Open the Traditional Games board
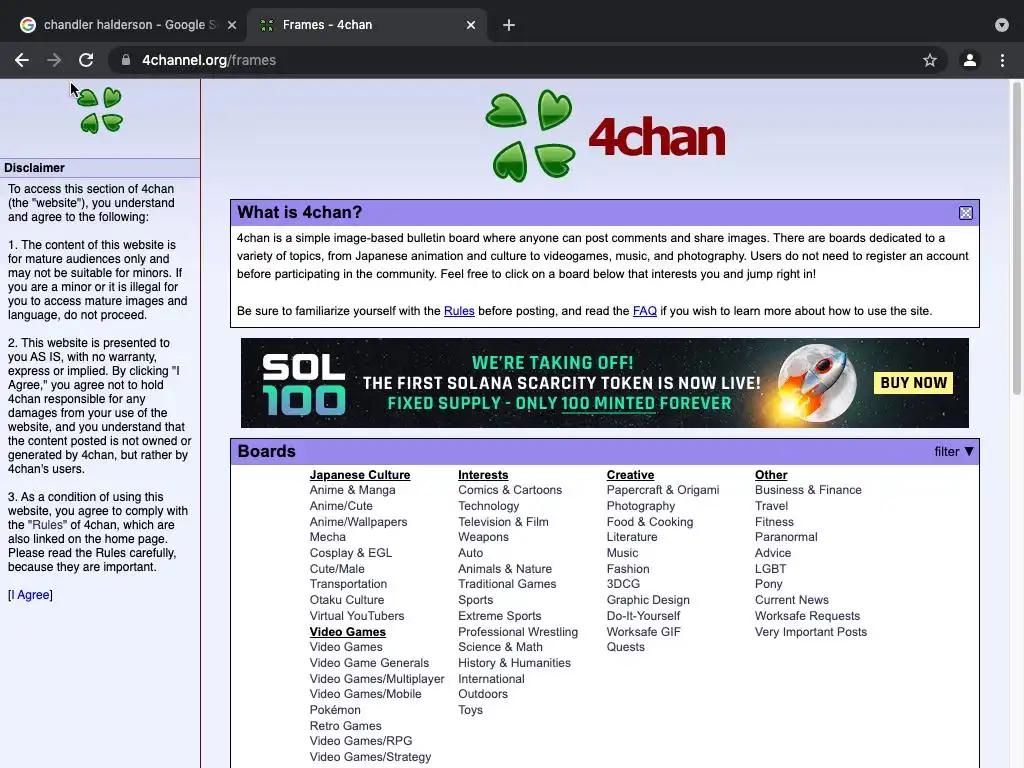The height and width of the screenshot is (768, 1024). point(507,584)
